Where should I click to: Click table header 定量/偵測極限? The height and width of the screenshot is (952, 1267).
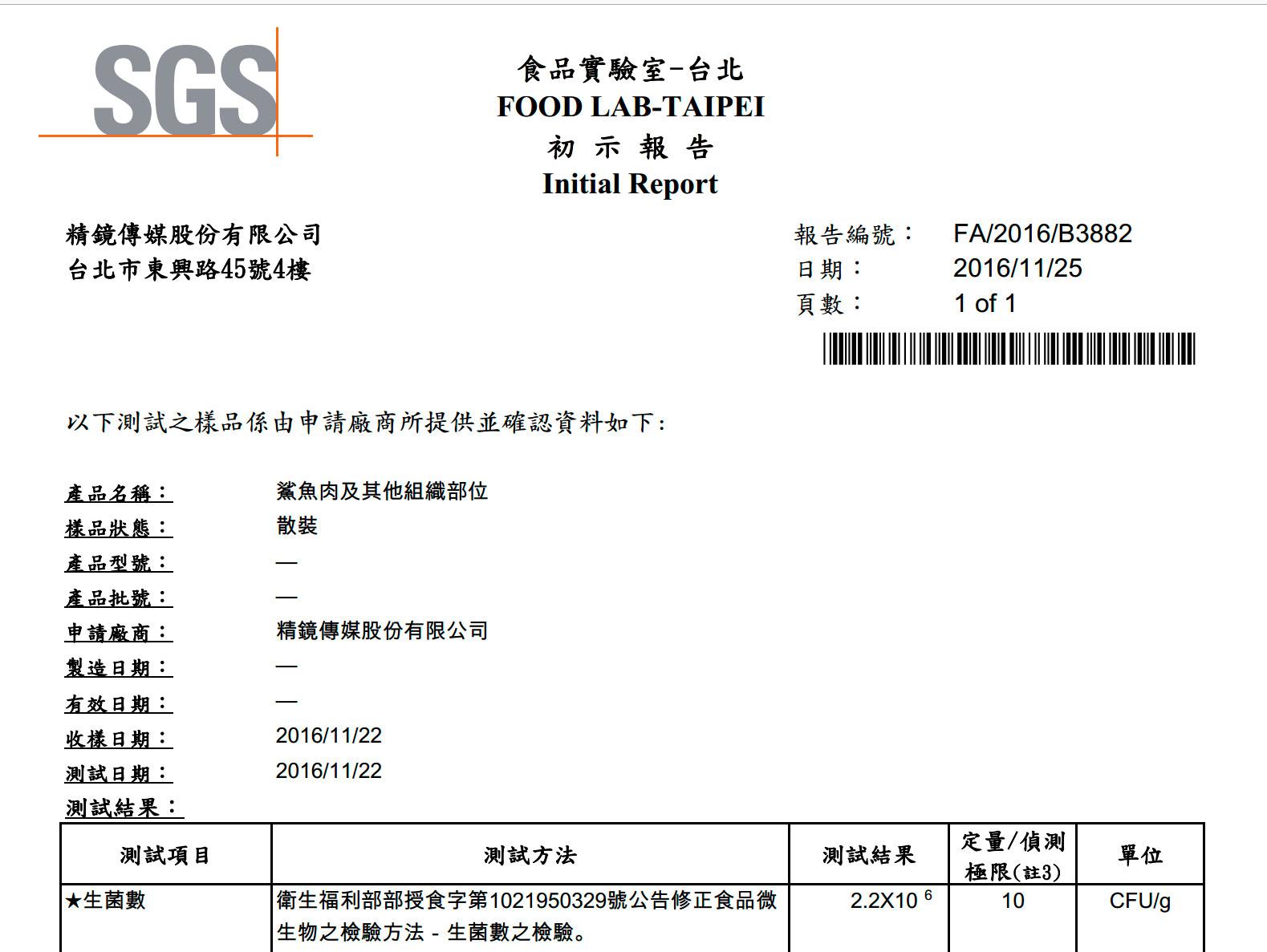[x=1013, y=856]
